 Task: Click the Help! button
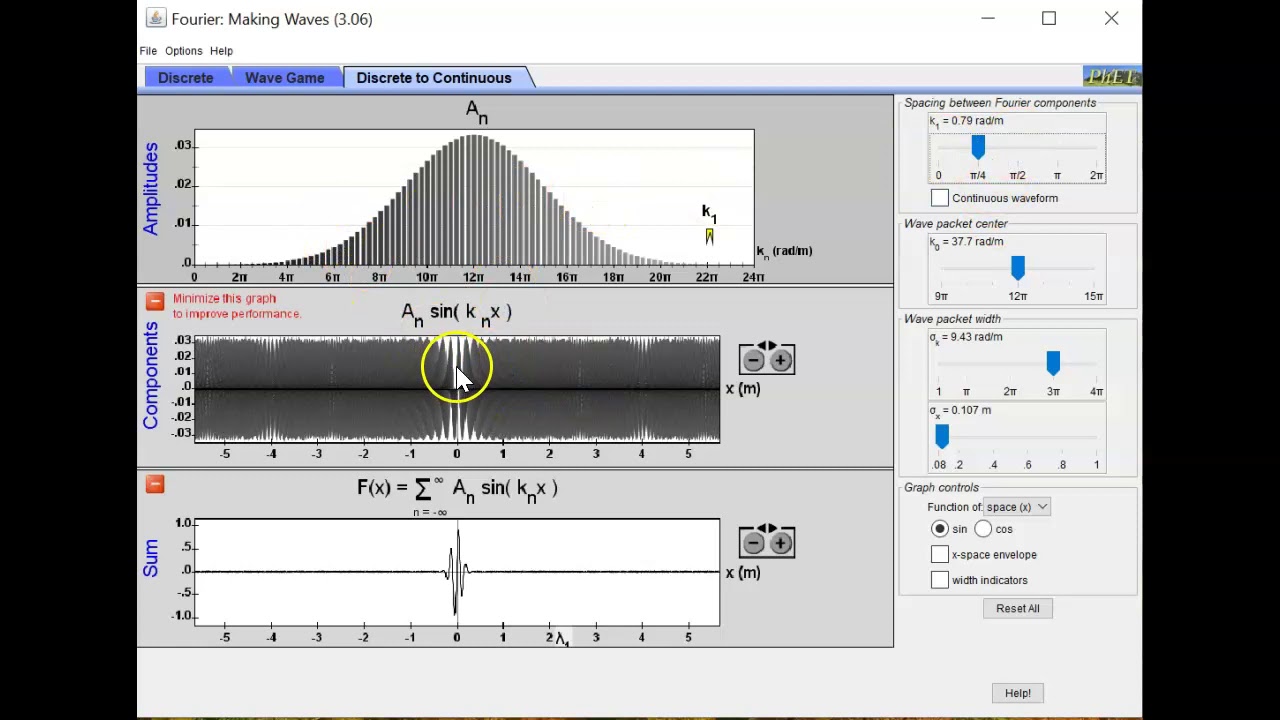[x=1017, y=693]
